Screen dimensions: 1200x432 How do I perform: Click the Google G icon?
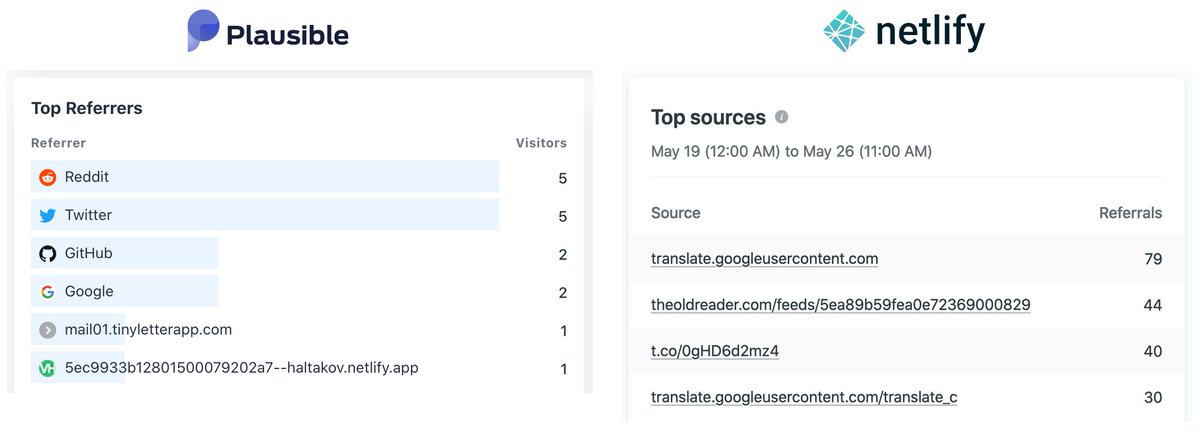(x=48, y=292)
